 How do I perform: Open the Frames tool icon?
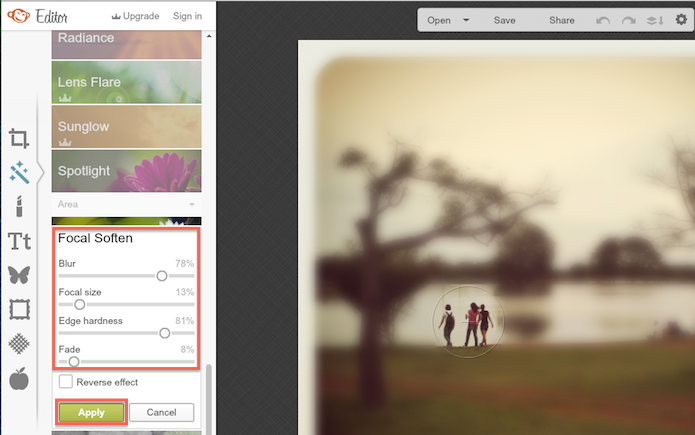(x=19, y=309)
